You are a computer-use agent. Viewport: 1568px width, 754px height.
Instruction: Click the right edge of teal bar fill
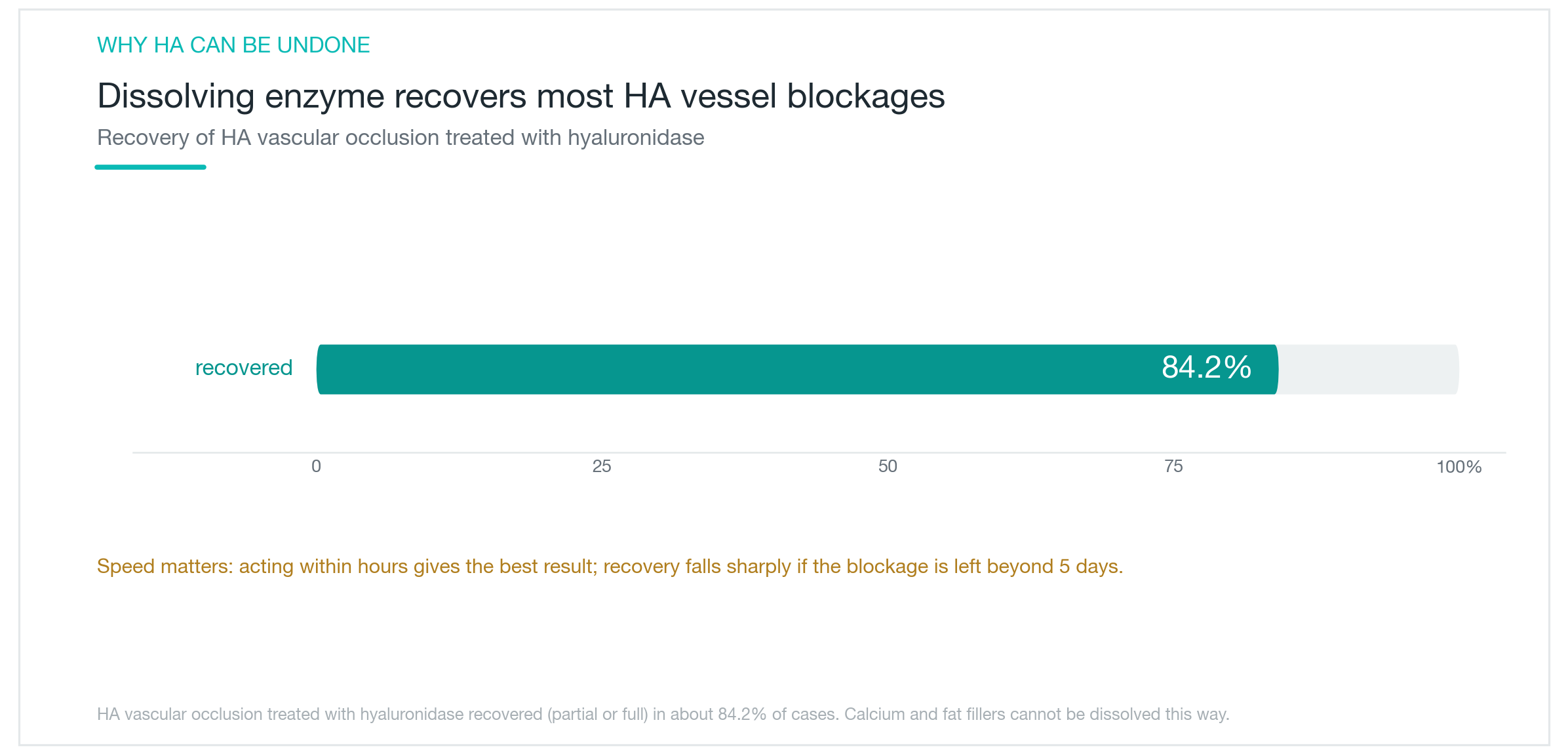(1275, 369)
